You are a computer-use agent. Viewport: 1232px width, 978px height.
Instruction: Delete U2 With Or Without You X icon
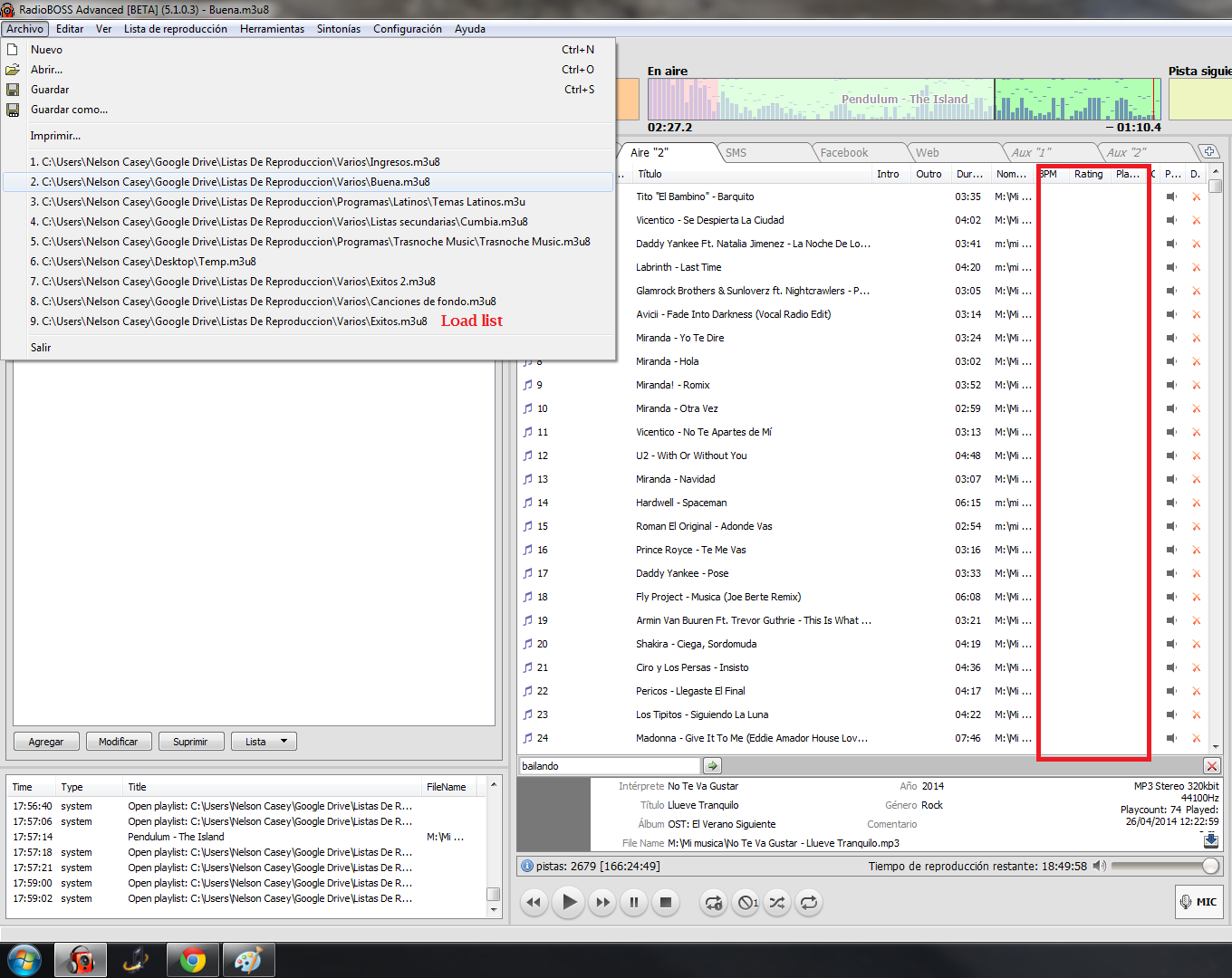click(1196, 455)
